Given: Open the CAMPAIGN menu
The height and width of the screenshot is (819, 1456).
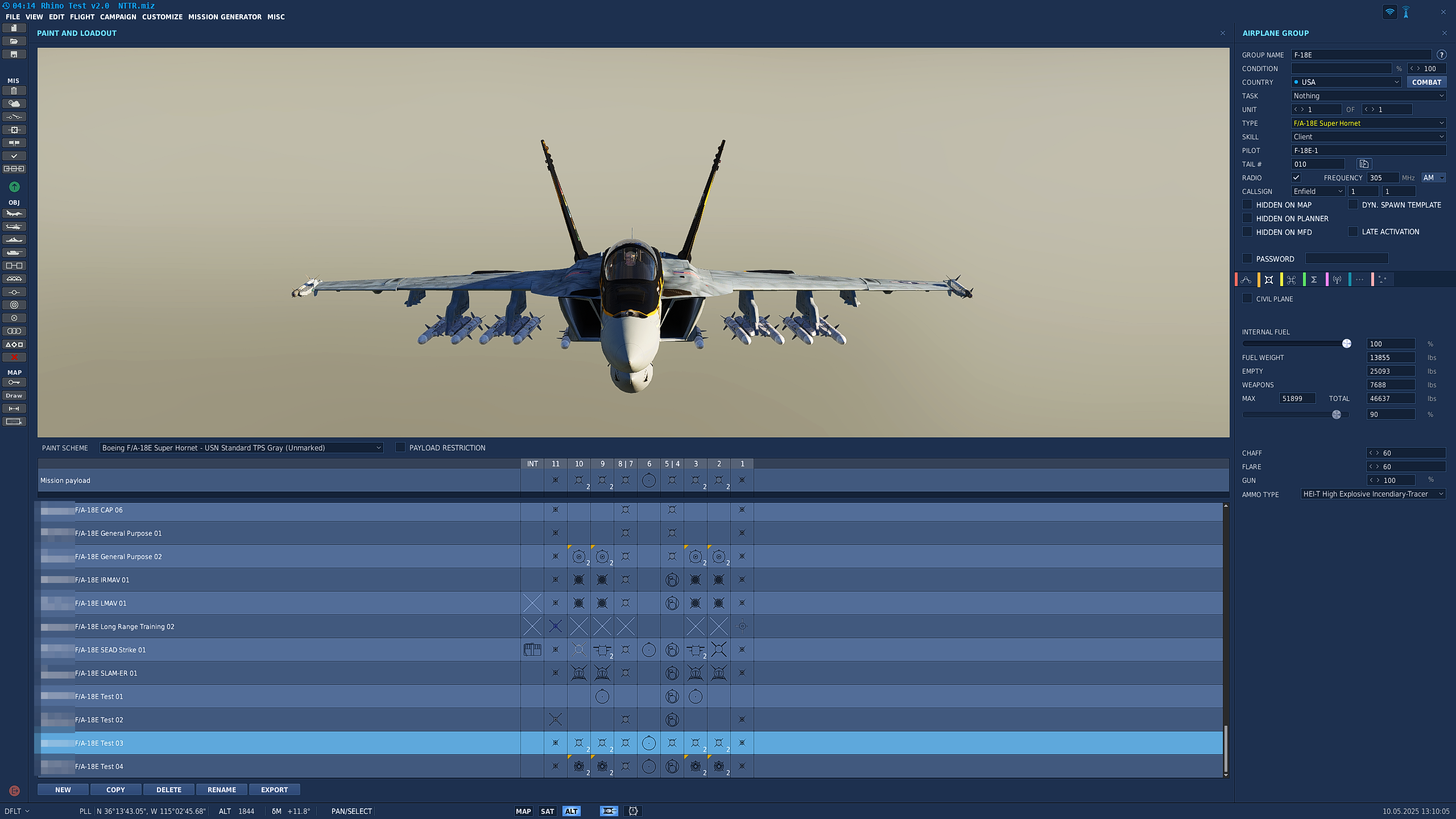Looking at the screenshot, I should (118, 17).
